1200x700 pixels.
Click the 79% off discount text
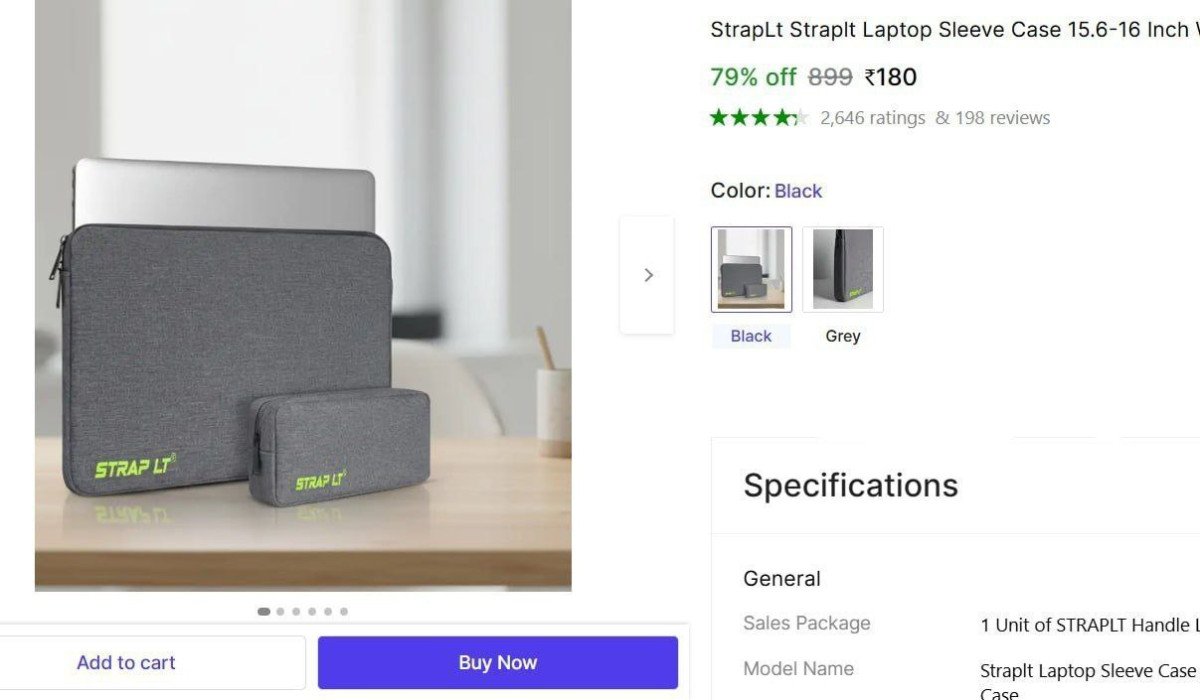pyautogui.click(x=753, y=77)
